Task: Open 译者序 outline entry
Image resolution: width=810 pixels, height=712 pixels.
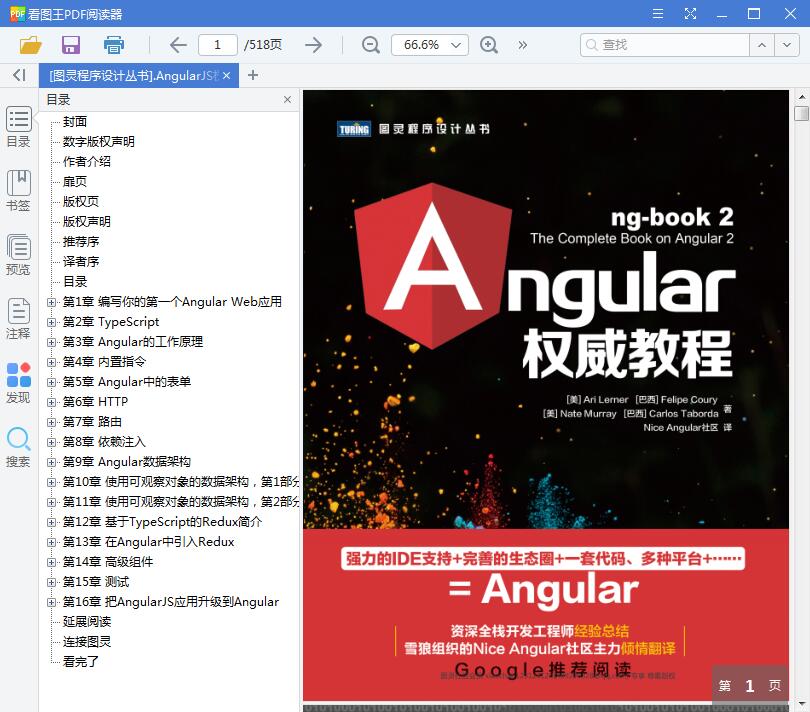Action: pyautogui.click(x=81, y=261)
